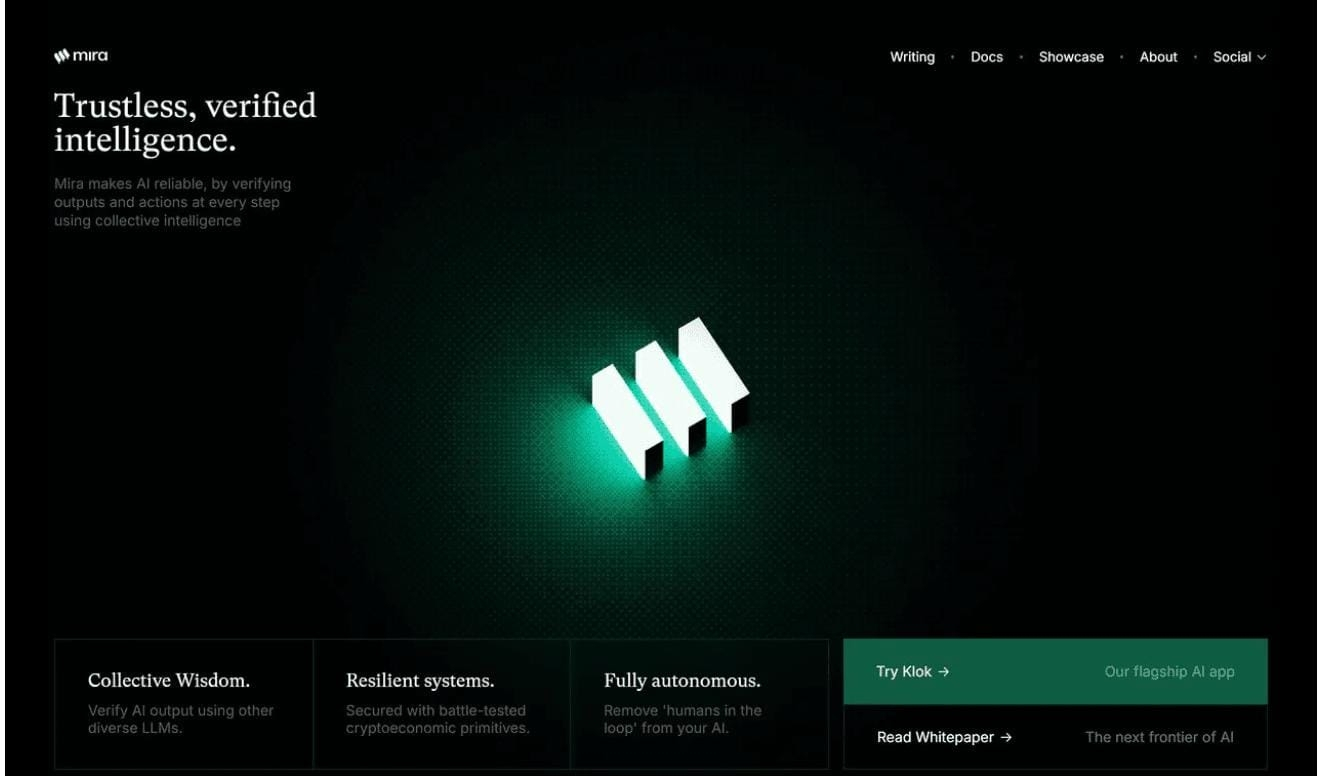Screen dimensions: 1318x776
Task: Select the Resilient systems card
Action: (442, 704)
